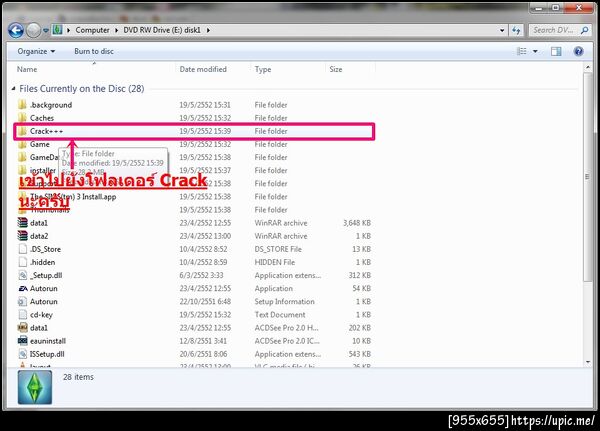Click the 3,648 KB size cell
600x431 pixels.
coord(357,223)
